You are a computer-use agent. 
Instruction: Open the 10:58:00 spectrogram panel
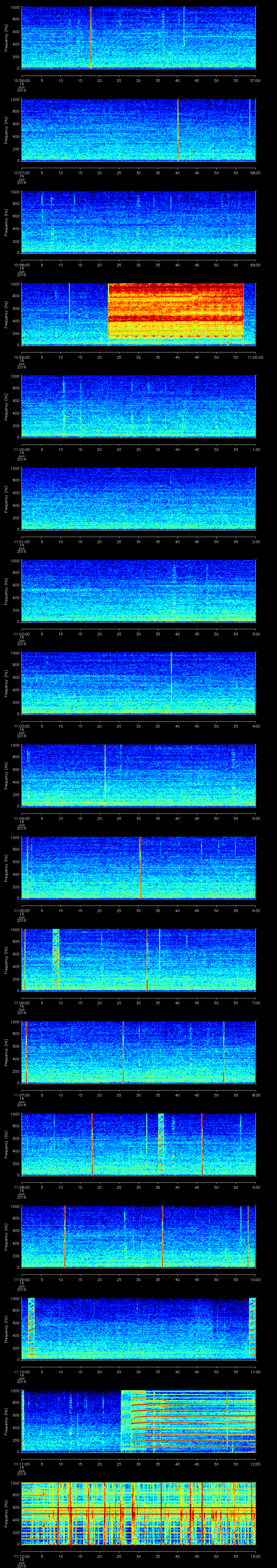tap(139, 222)
